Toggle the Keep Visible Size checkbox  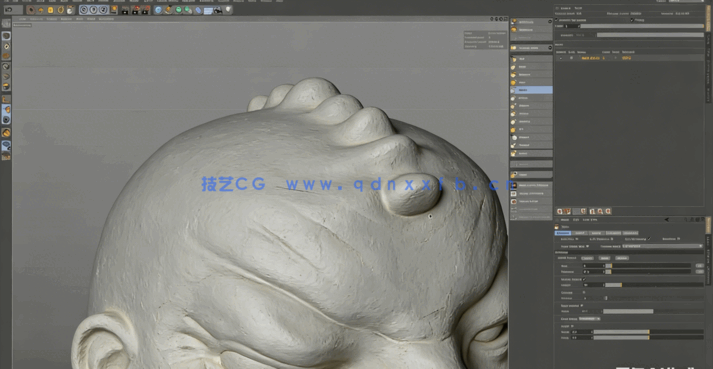[587, 246]
